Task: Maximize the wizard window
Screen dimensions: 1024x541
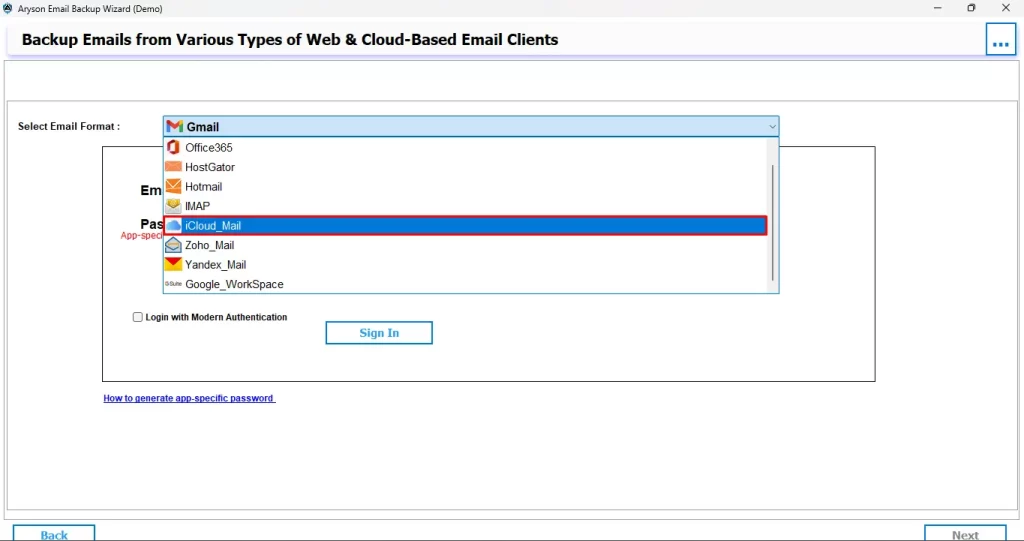Action: [971, 8]
